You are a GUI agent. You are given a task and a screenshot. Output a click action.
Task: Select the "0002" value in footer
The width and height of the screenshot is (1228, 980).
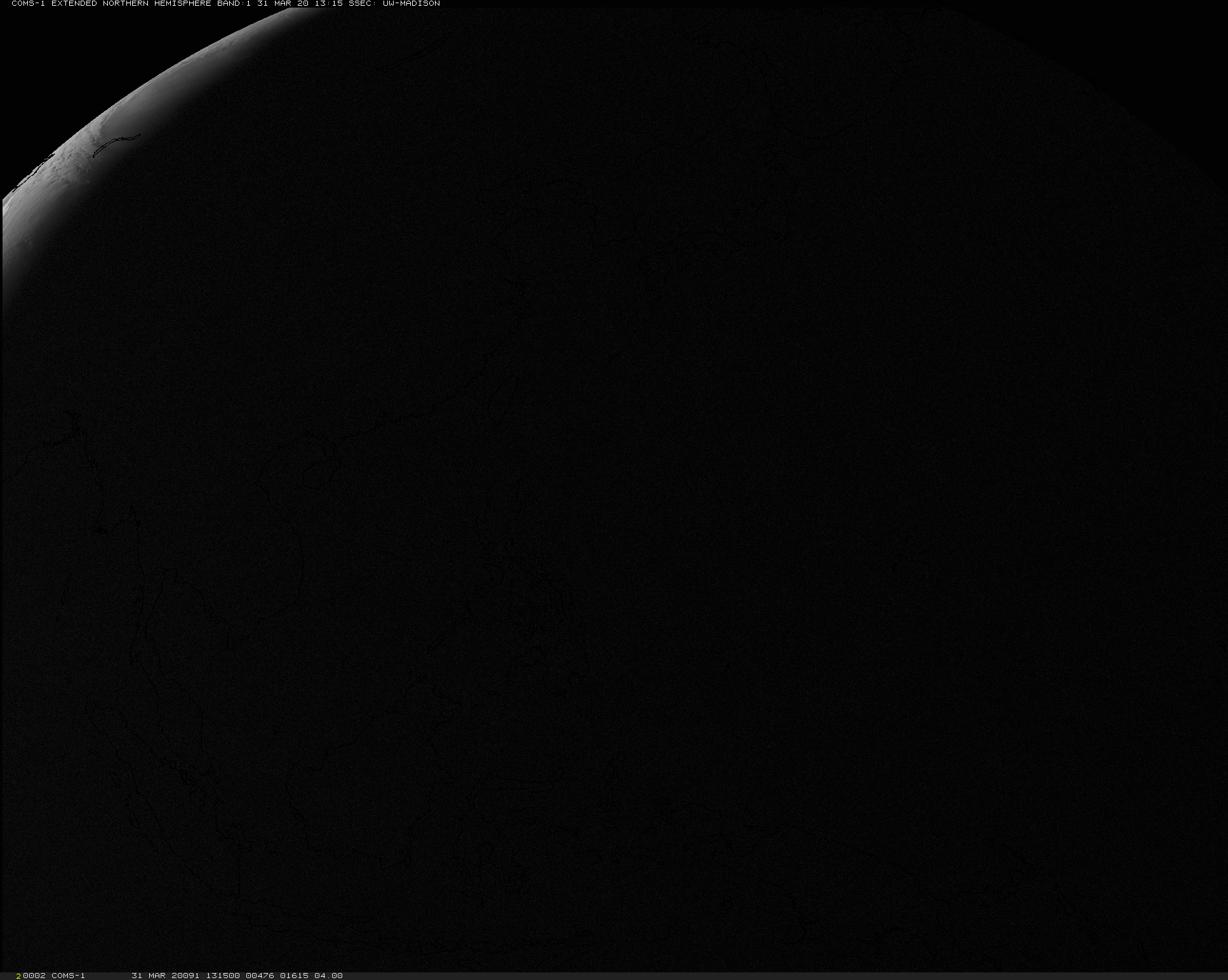pos(34,976)
